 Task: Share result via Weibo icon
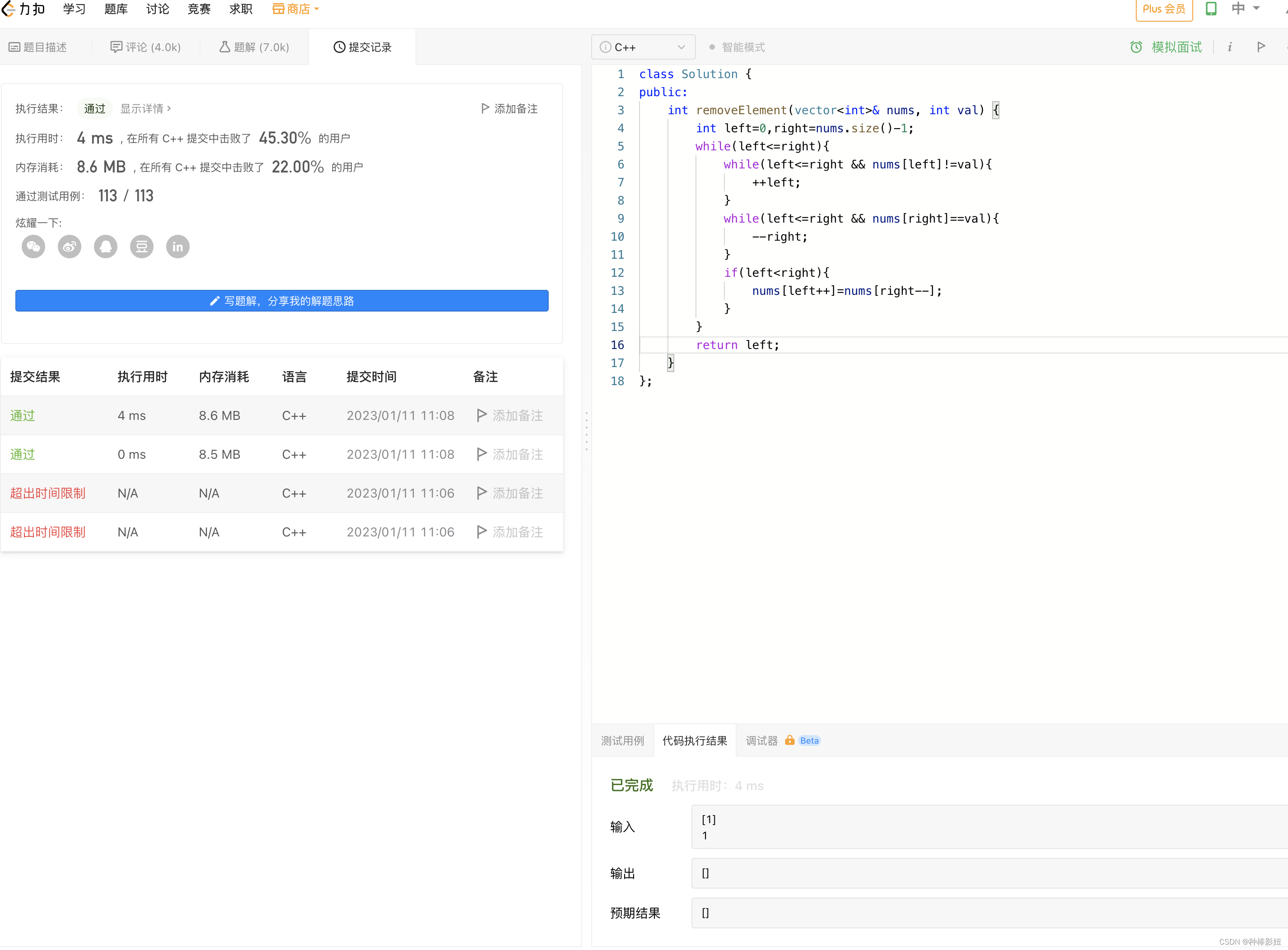[x=70, y=247]
